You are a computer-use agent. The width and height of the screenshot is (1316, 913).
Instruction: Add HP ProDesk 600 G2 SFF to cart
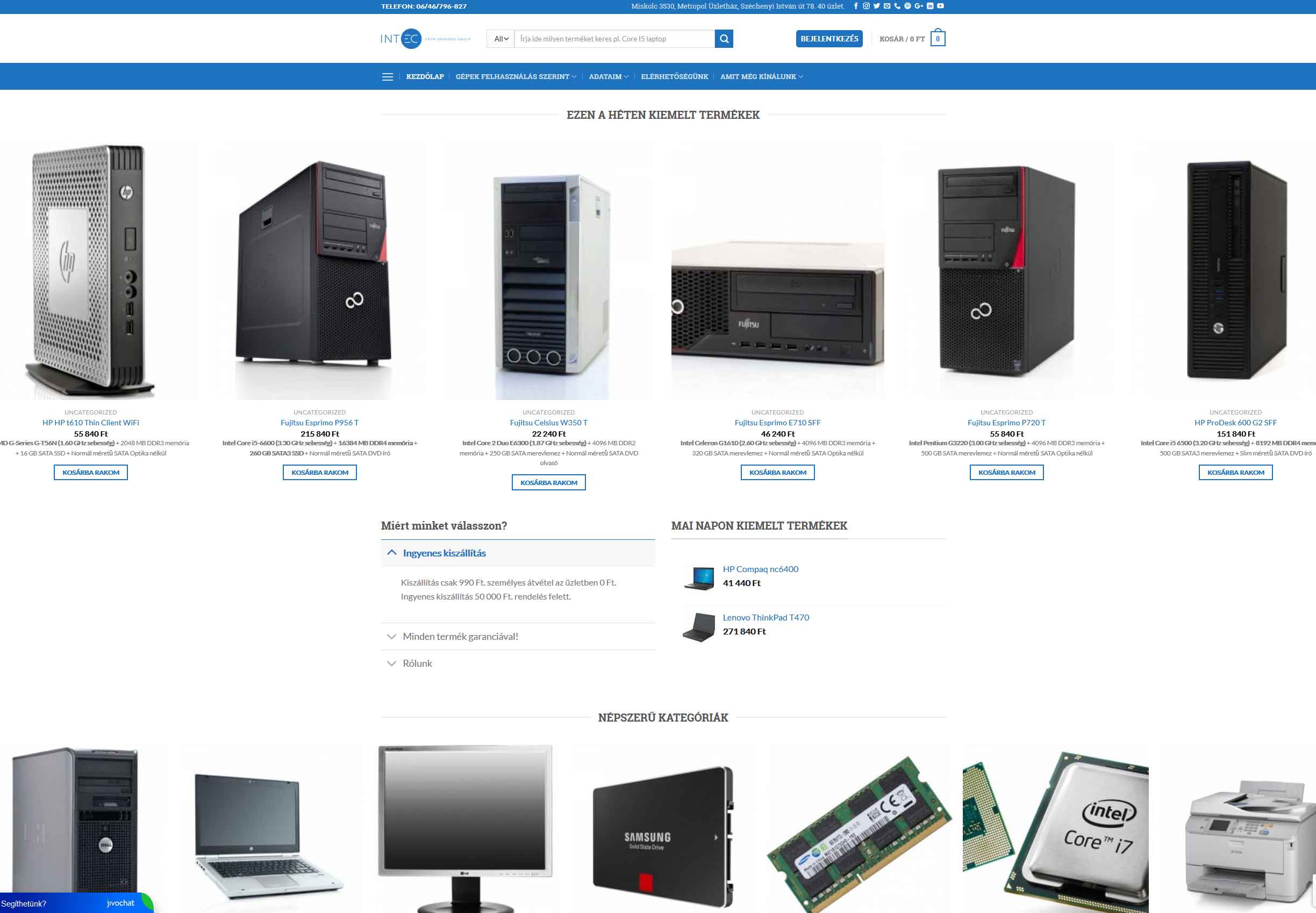pyautogui.click(x=1235, y=473)
